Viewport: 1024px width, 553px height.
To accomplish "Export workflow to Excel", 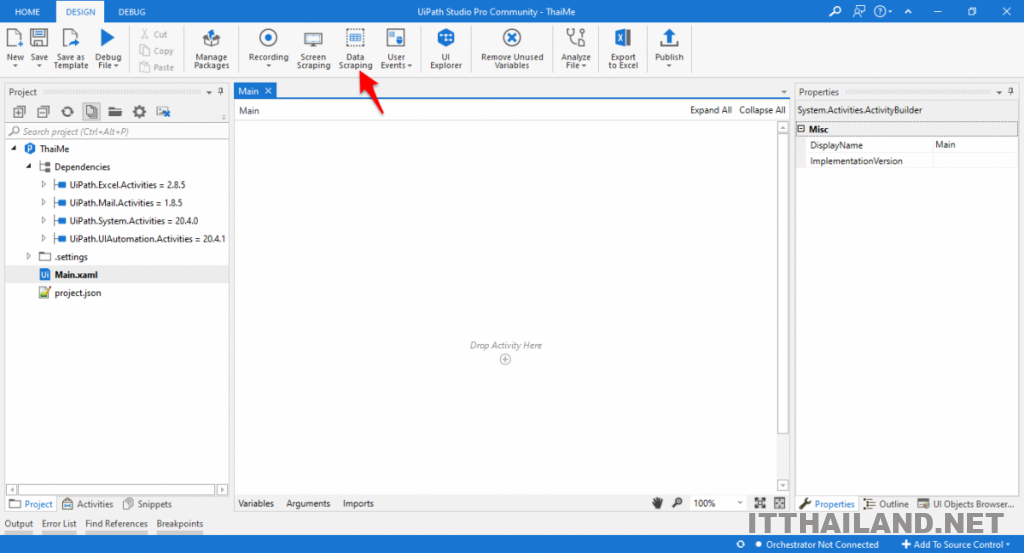I will 623,48.
